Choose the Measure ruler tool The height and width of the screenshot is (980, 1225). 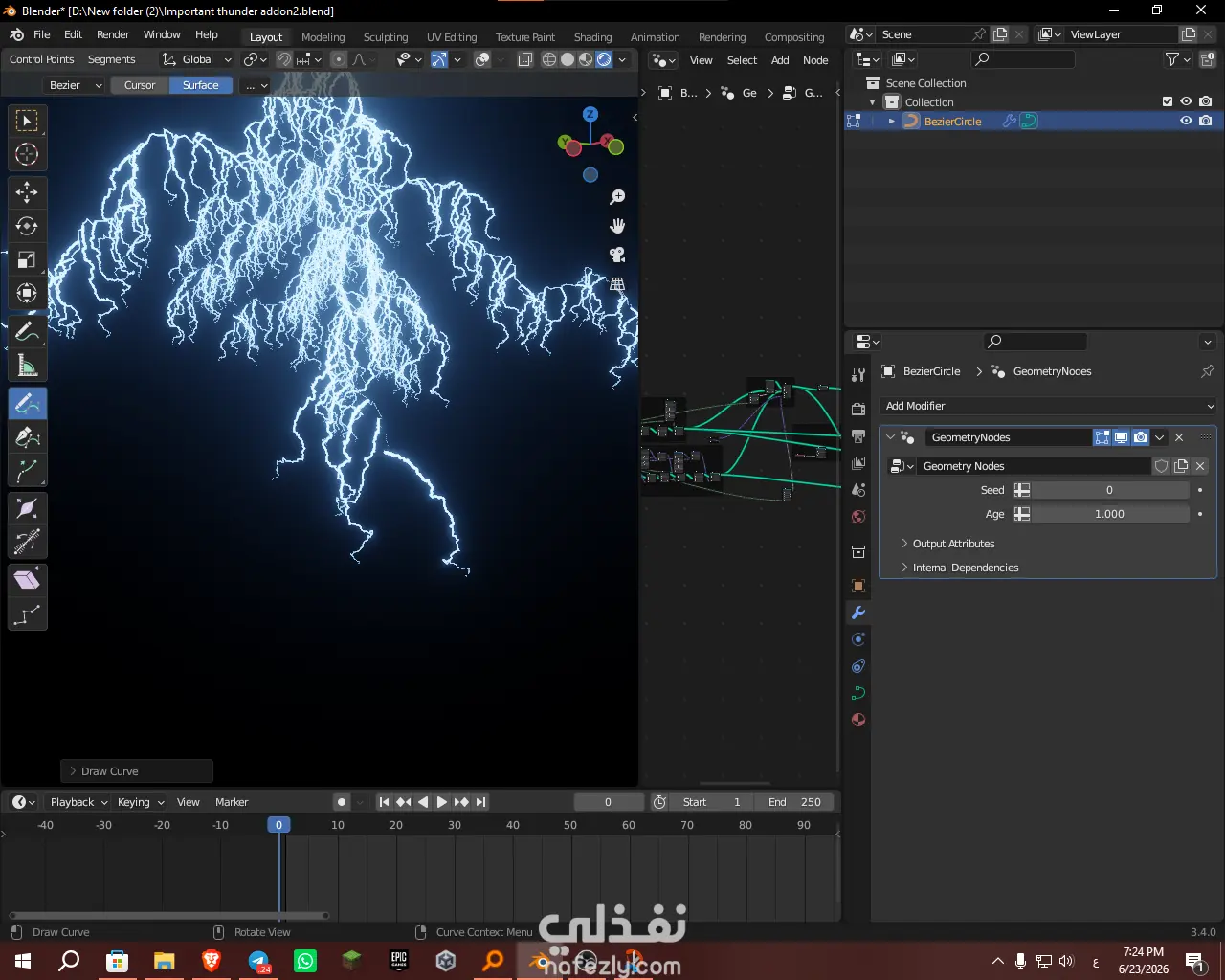[x=27, y=366]
